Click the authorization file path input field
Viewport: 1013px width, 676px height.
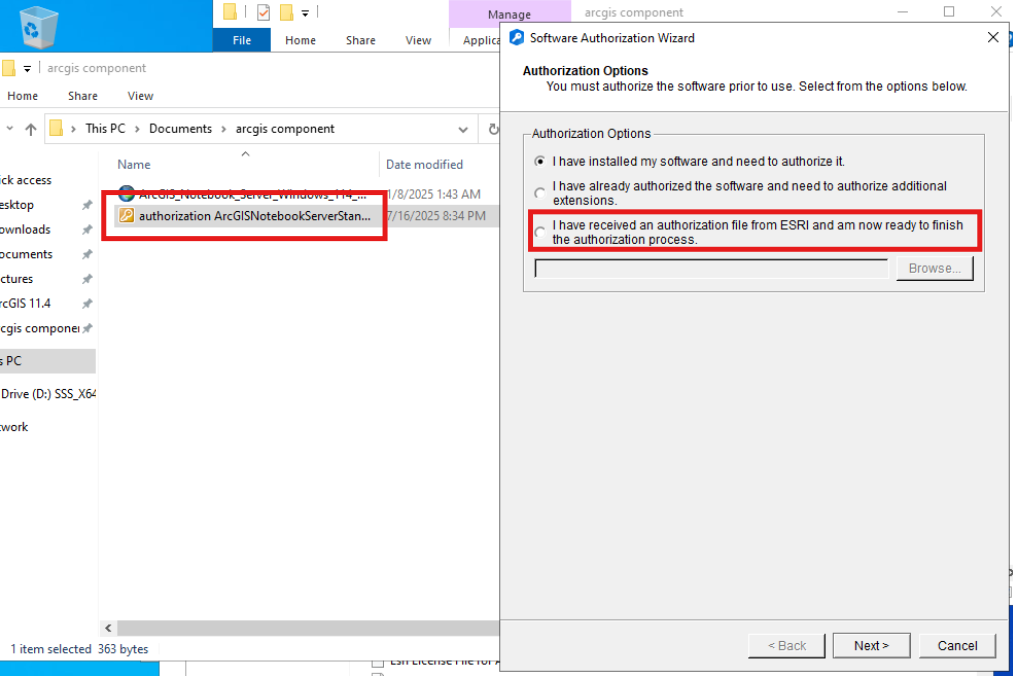711,268
